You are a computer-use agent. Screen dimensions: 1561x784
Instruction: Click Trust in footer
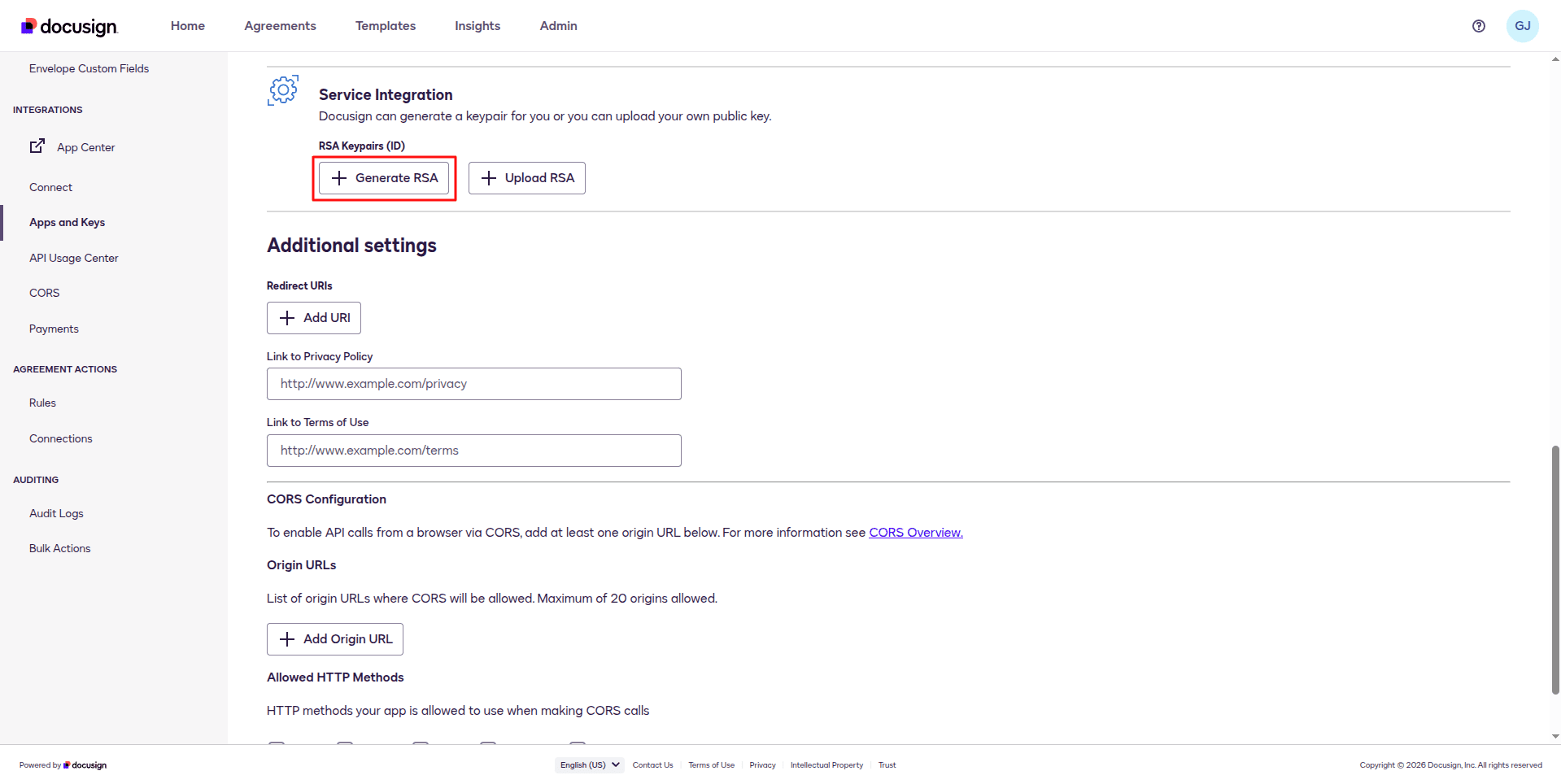pos(887,765)
